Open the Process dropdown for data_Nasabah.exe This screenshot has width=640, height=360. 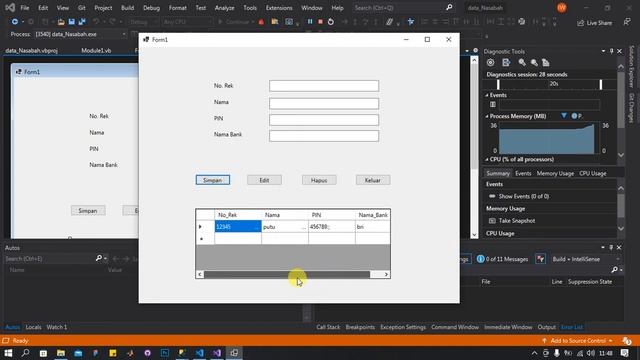(x=124, y=34)
